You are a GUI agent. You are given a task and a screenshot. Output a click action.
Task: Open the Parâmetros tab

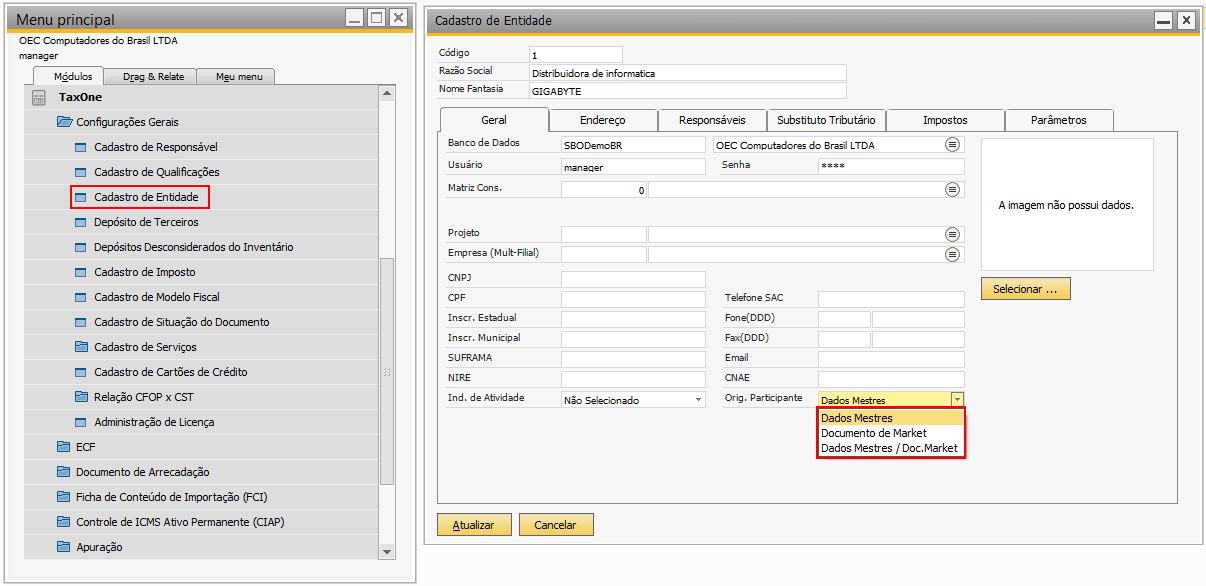[1059, 120]
